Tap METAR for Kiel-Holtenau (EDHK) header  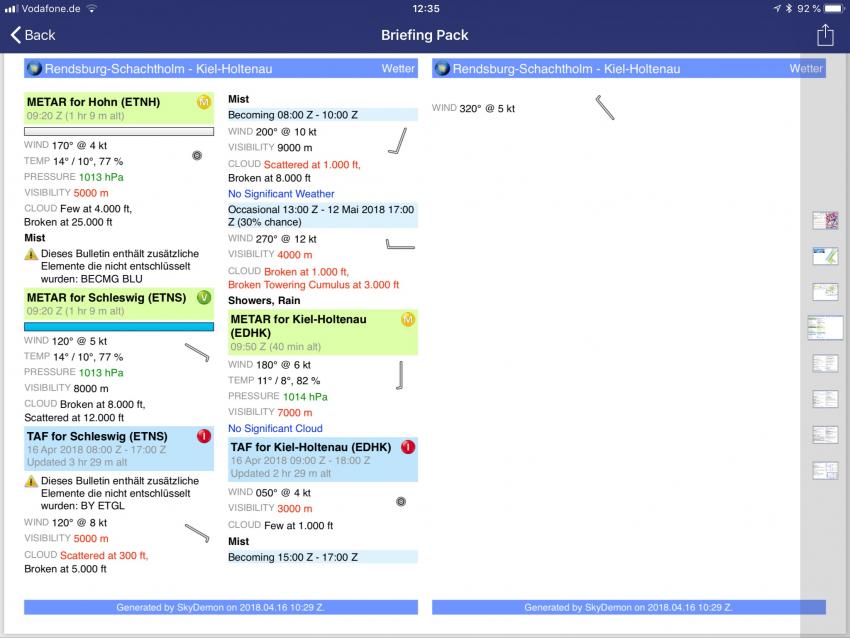click(323, 332)
